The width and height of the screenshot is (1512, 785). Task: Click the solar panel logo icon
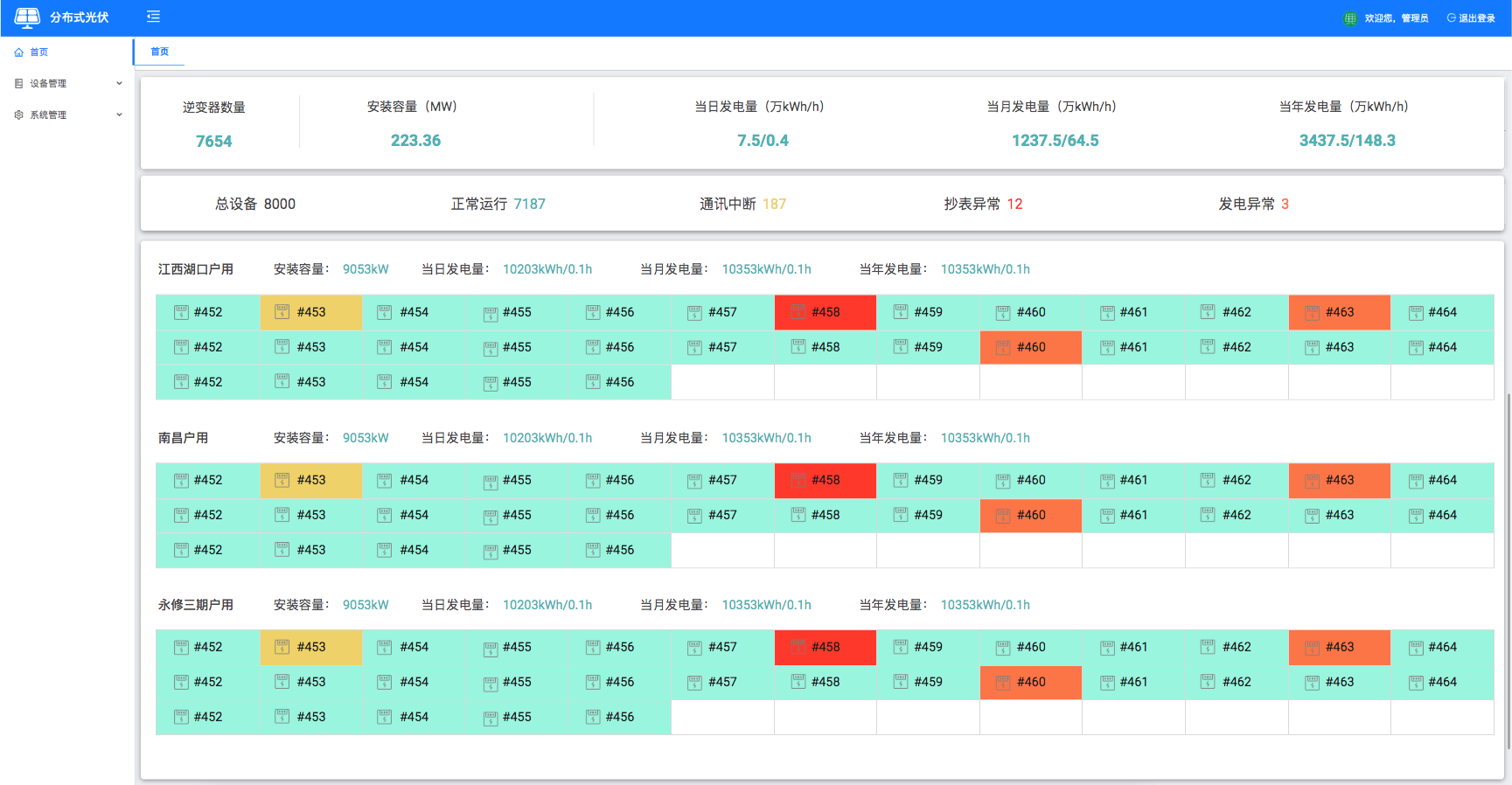coord(27,17)
